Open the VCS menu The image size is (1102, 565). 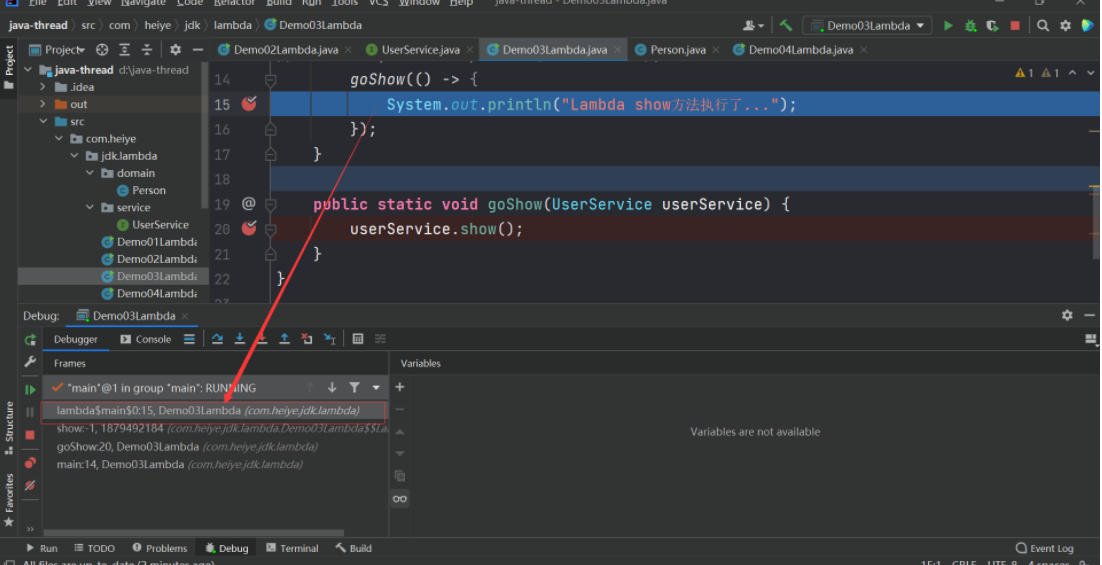tap(379, 3)
